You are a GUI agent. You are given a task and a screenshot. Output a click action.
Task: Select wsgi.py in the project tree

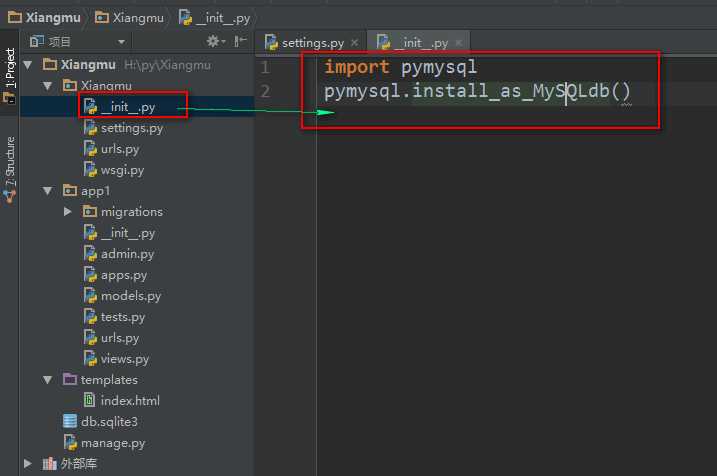[x=137, y=170]
